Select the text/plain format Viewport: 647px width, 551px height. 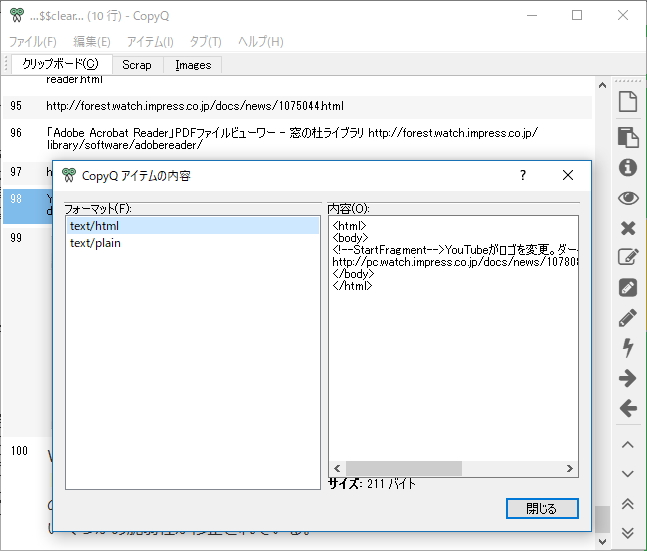click(193, 243)
